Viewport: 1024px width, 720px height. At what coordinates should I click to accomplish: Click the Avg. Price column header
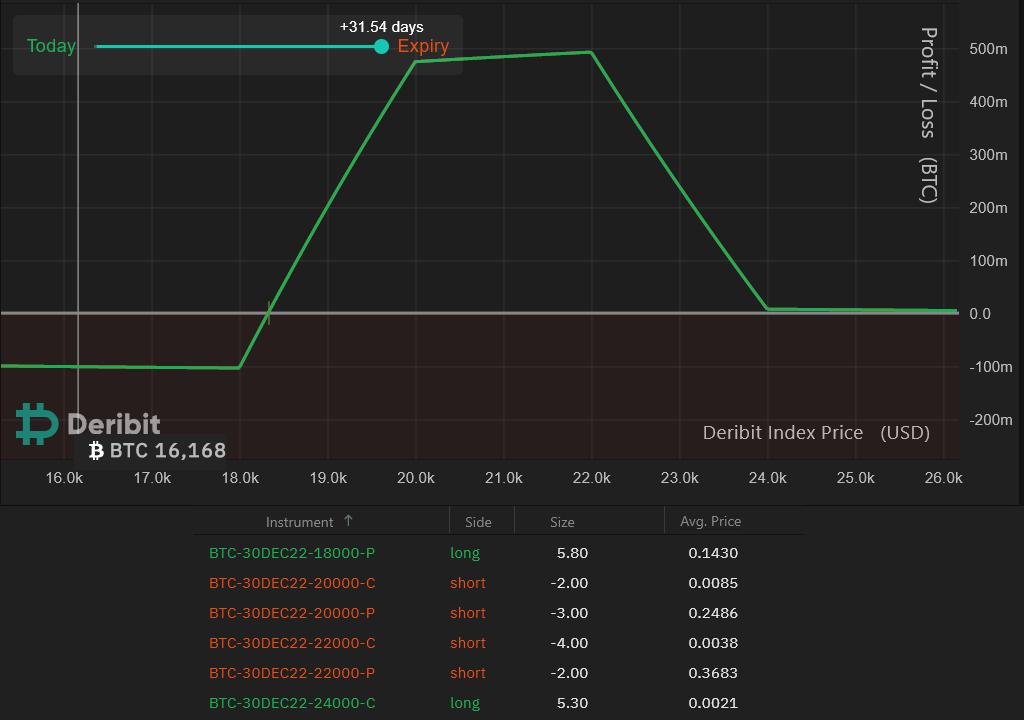point(711,520)
